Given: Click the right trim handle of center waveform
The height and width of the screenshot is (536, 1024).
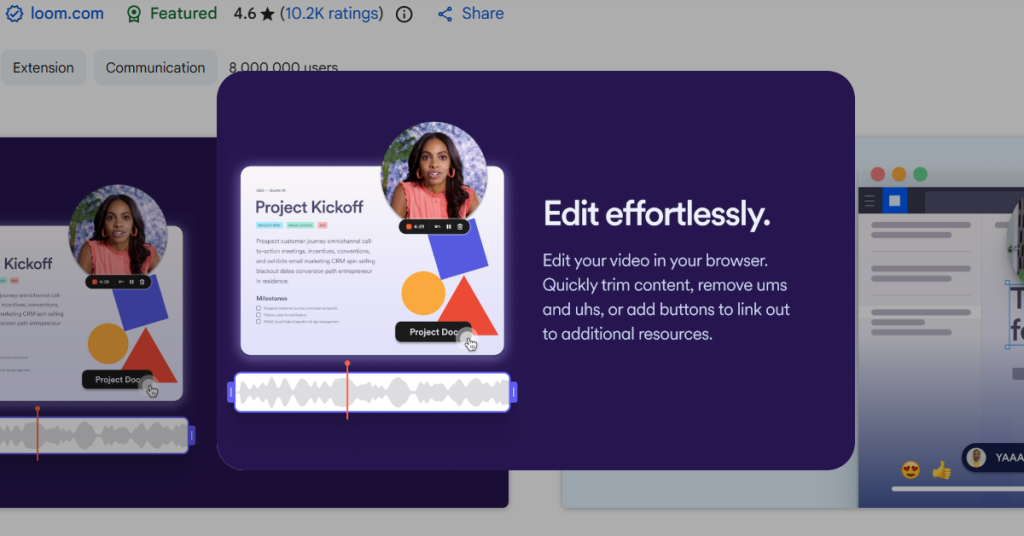Looking at the screenshot, I should tap(514, 393).
